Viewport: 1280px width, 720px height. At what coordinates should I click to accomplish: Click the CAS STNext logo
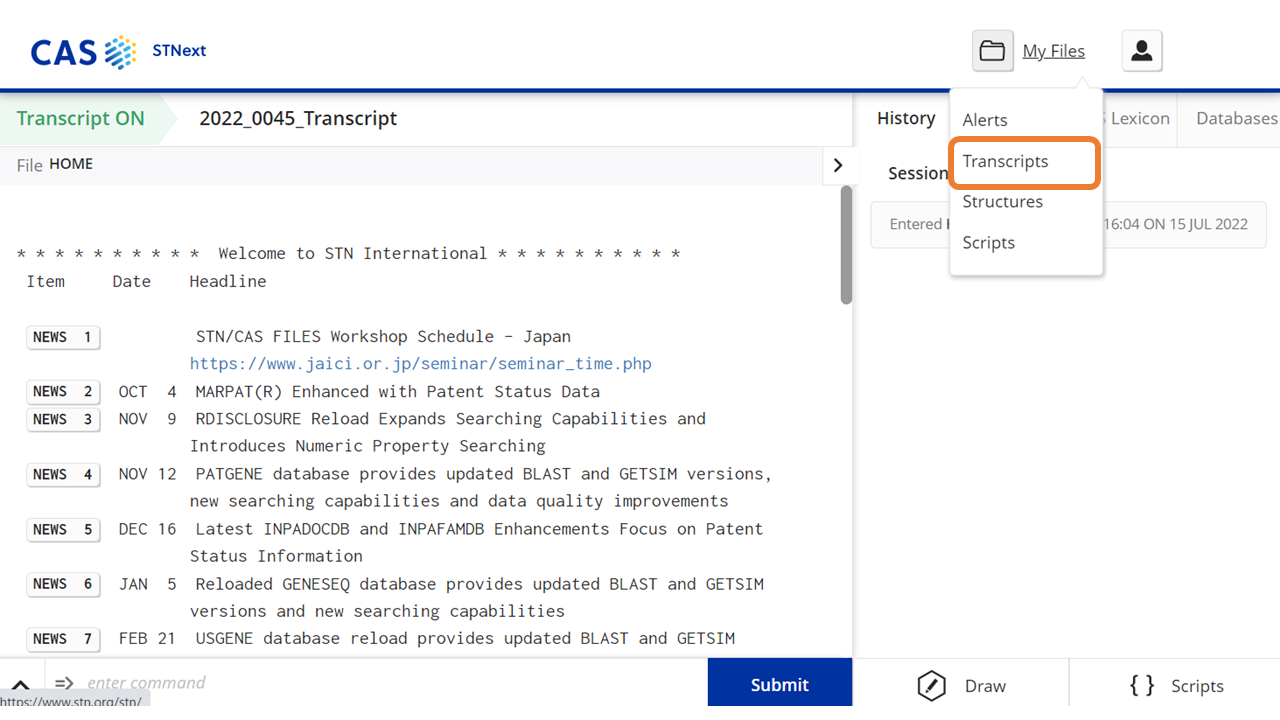118,51
